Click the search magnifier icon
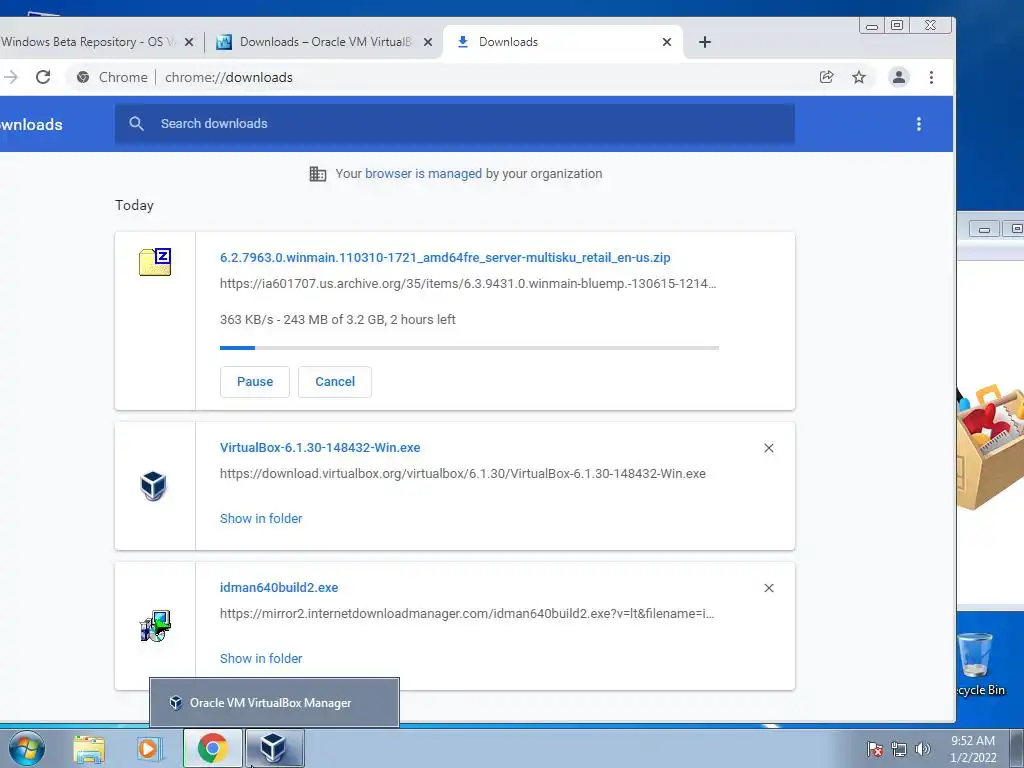Image resolution: width=1024 pixels, height=768 pixels. click(136, 123)
